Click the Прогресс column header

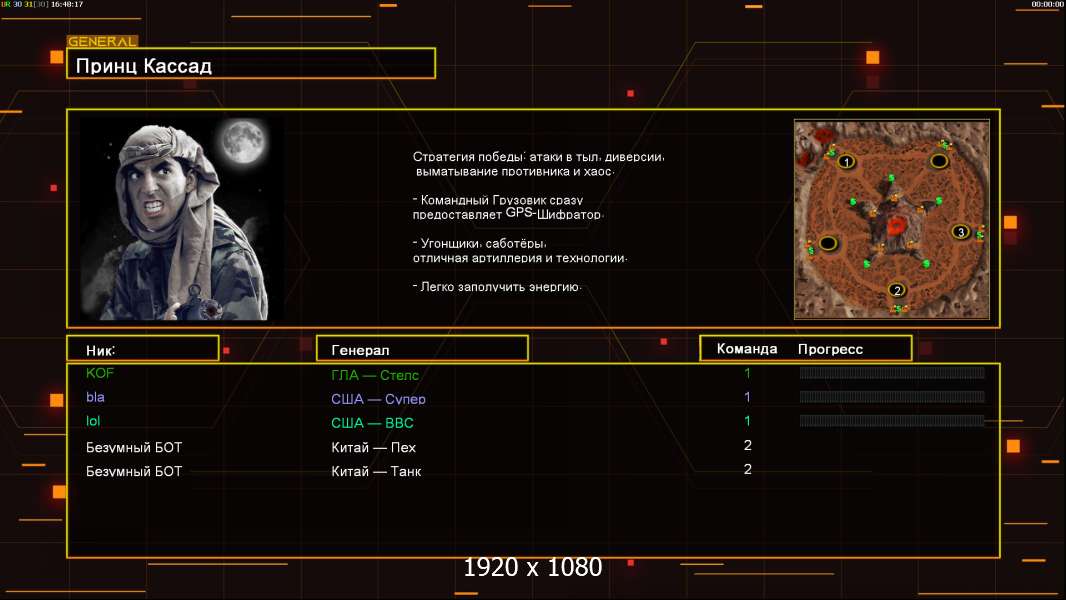[x=830, y=349]
